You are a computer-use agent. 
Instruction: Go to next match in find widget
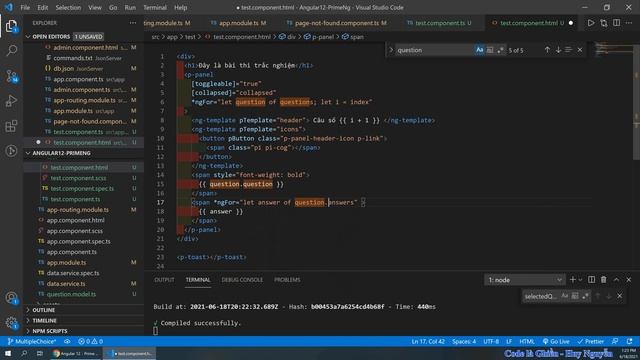pyautogui.click(x=558, y=50)
